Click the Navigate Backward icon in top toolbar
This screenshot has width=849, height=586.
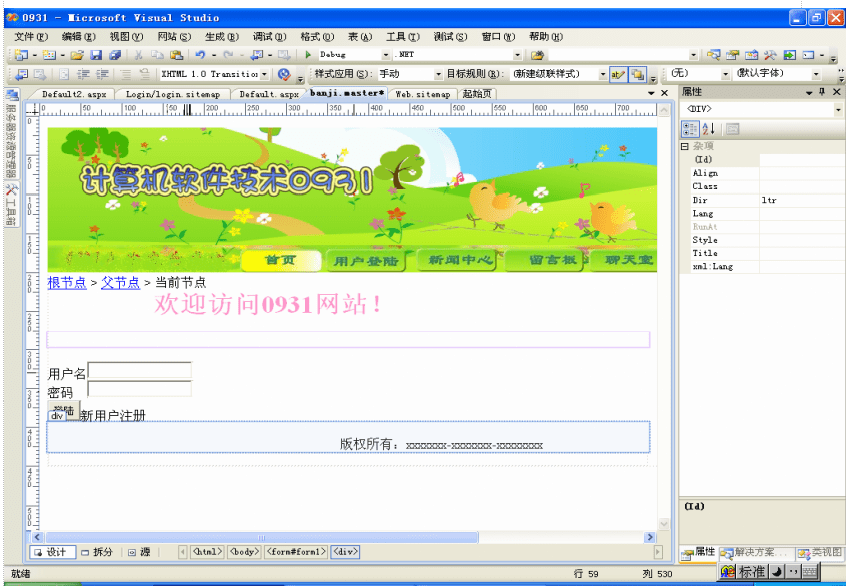pos(257,55)
